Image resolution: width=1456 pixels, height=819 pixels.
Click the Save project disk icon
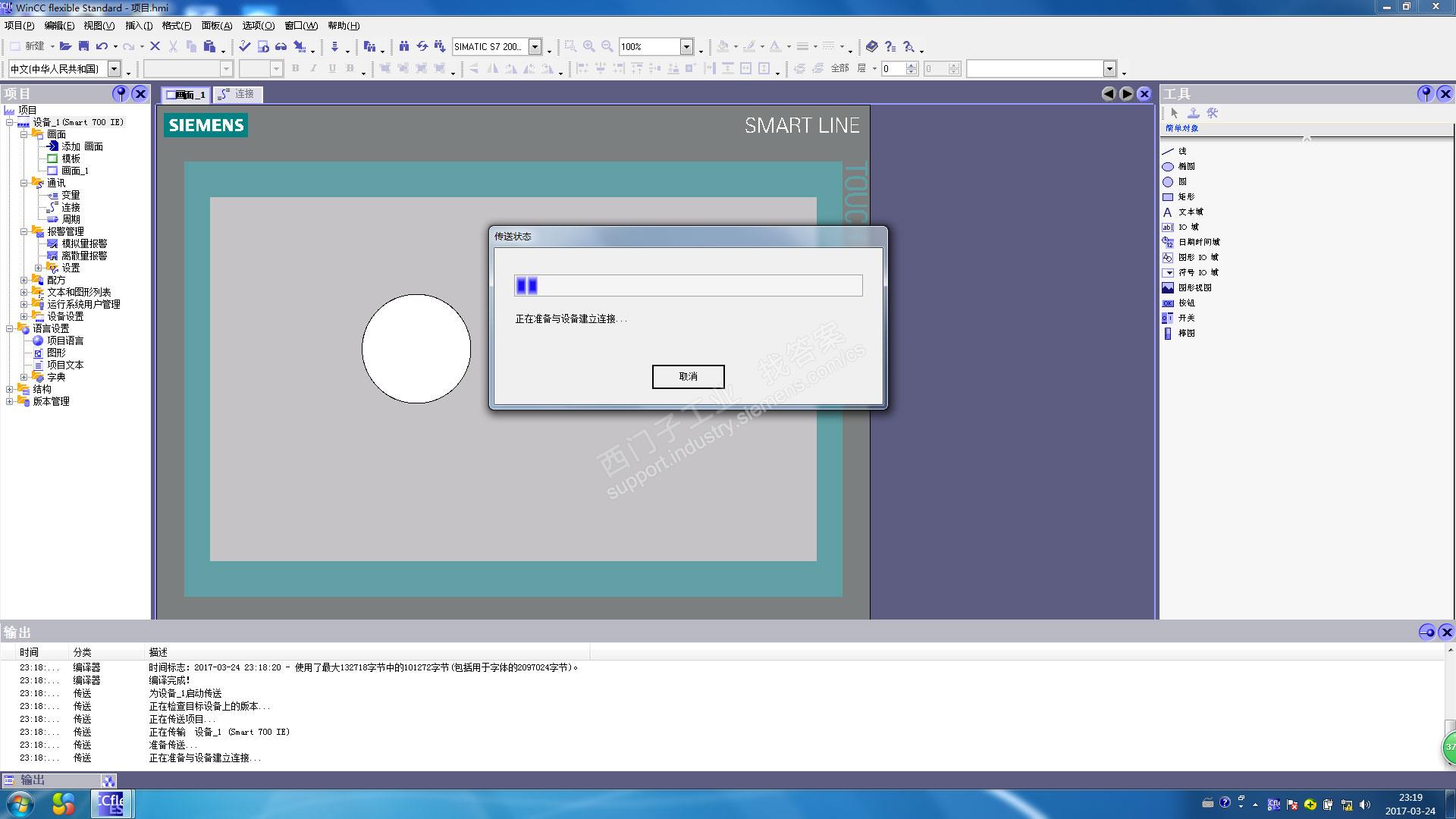(84, 46)
